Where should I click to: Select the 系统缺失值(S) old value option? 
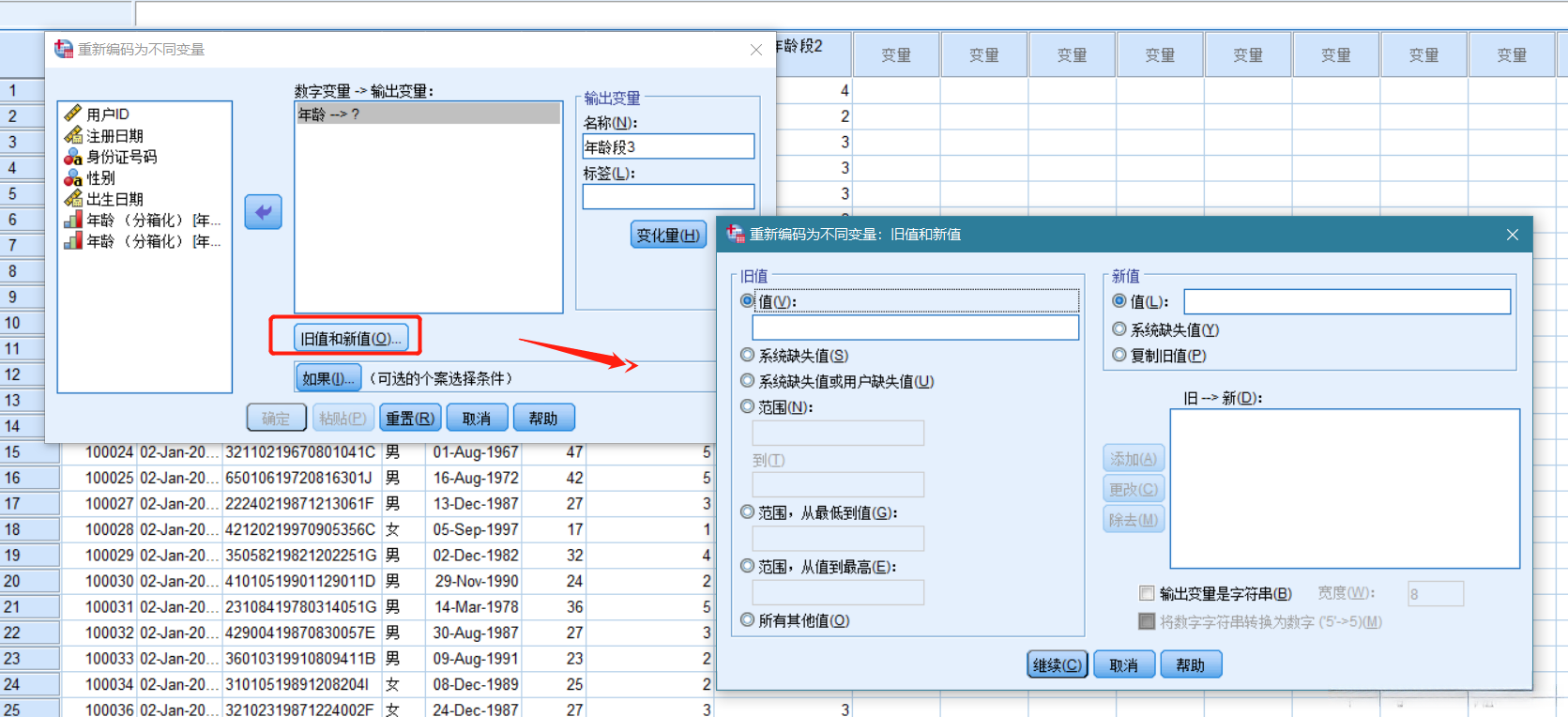tap(747, 356)
